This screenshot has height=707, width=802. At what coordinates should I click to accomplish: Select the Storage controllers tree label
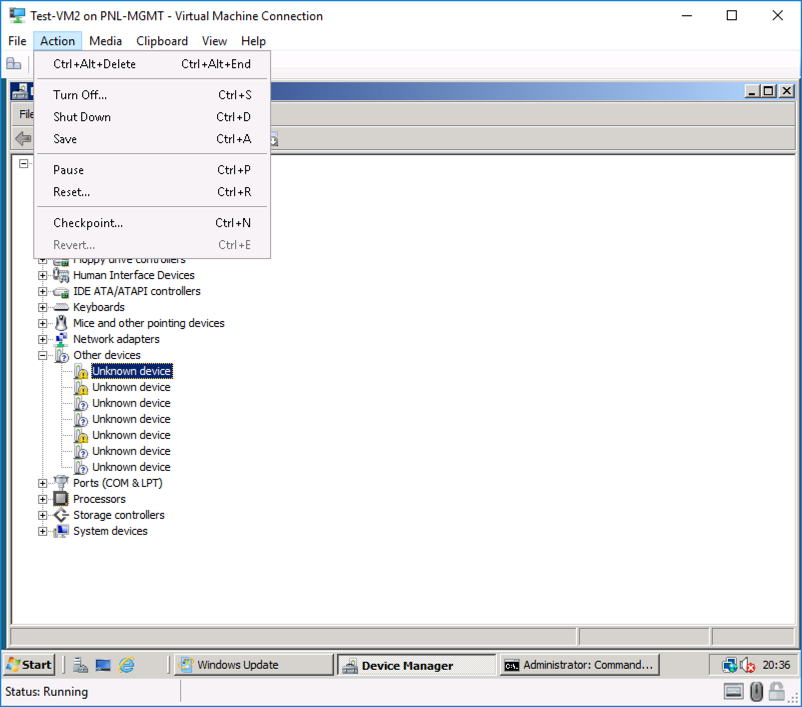(119, 515)
